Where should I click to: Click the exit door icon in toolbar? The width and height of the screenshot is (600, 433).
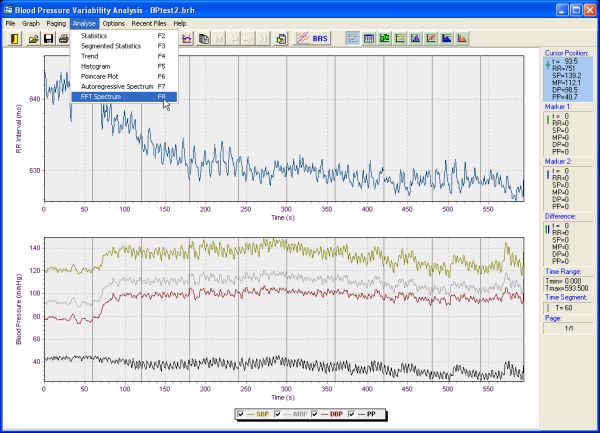[14, 39]
